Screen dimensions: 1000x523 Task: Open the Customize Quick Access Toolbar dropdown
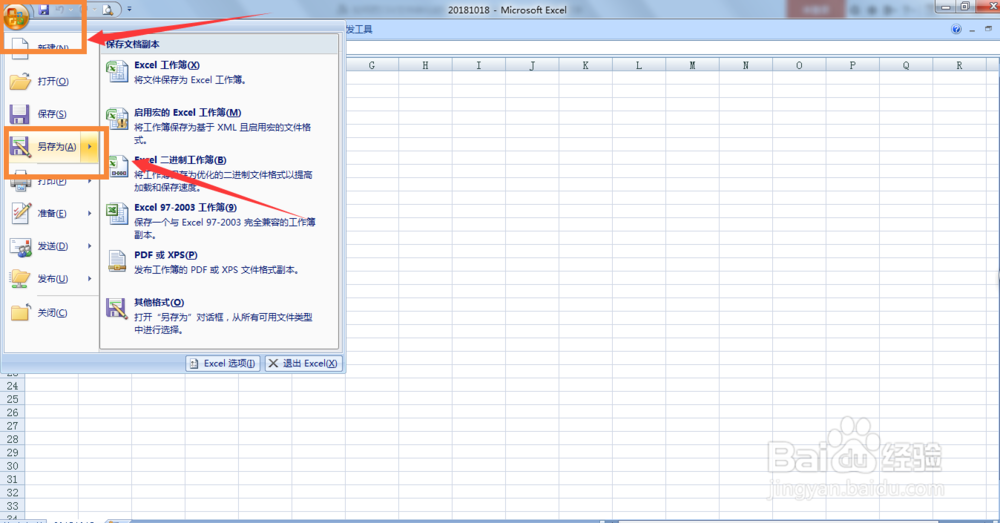tap(129, 10)
